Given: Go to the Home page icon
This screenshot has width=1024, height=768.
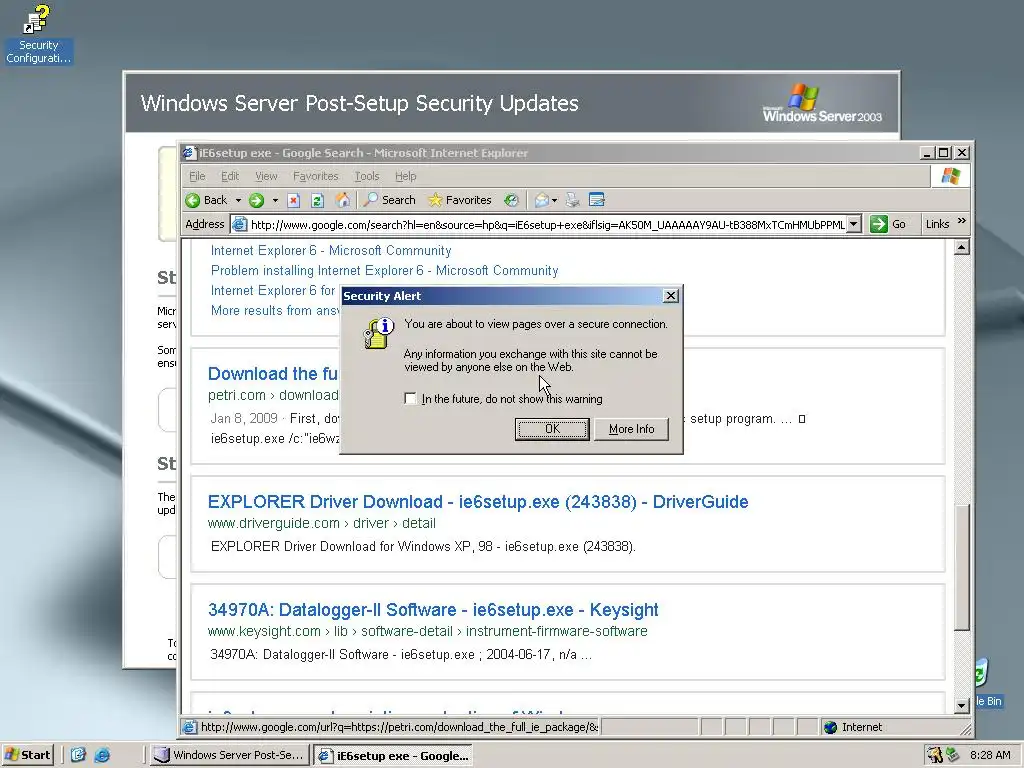Looking at the screenshot, I should coord(342,200).
